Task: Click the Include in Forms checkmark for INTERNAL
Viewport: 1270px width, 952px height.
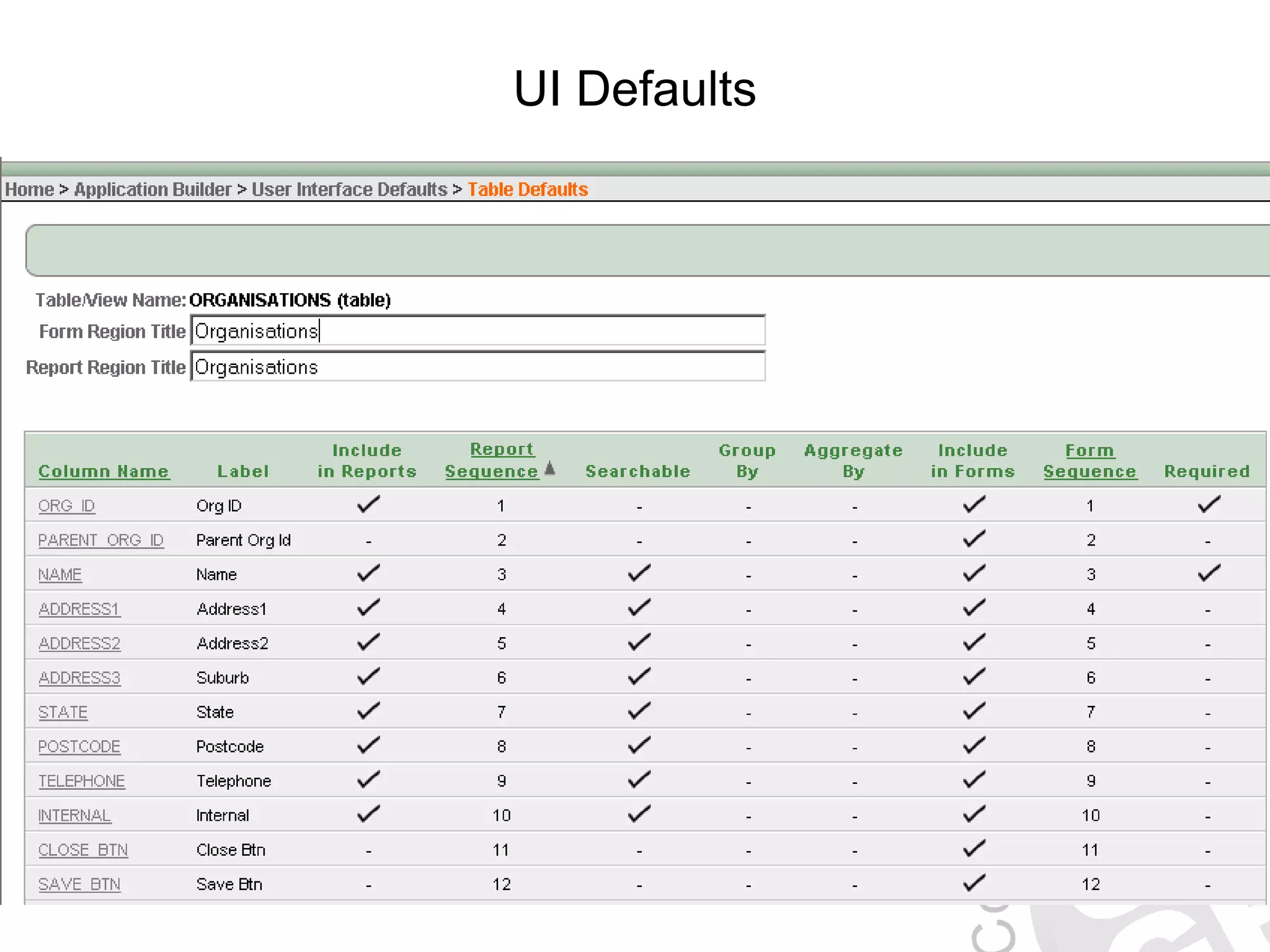Action: [974, 814]
